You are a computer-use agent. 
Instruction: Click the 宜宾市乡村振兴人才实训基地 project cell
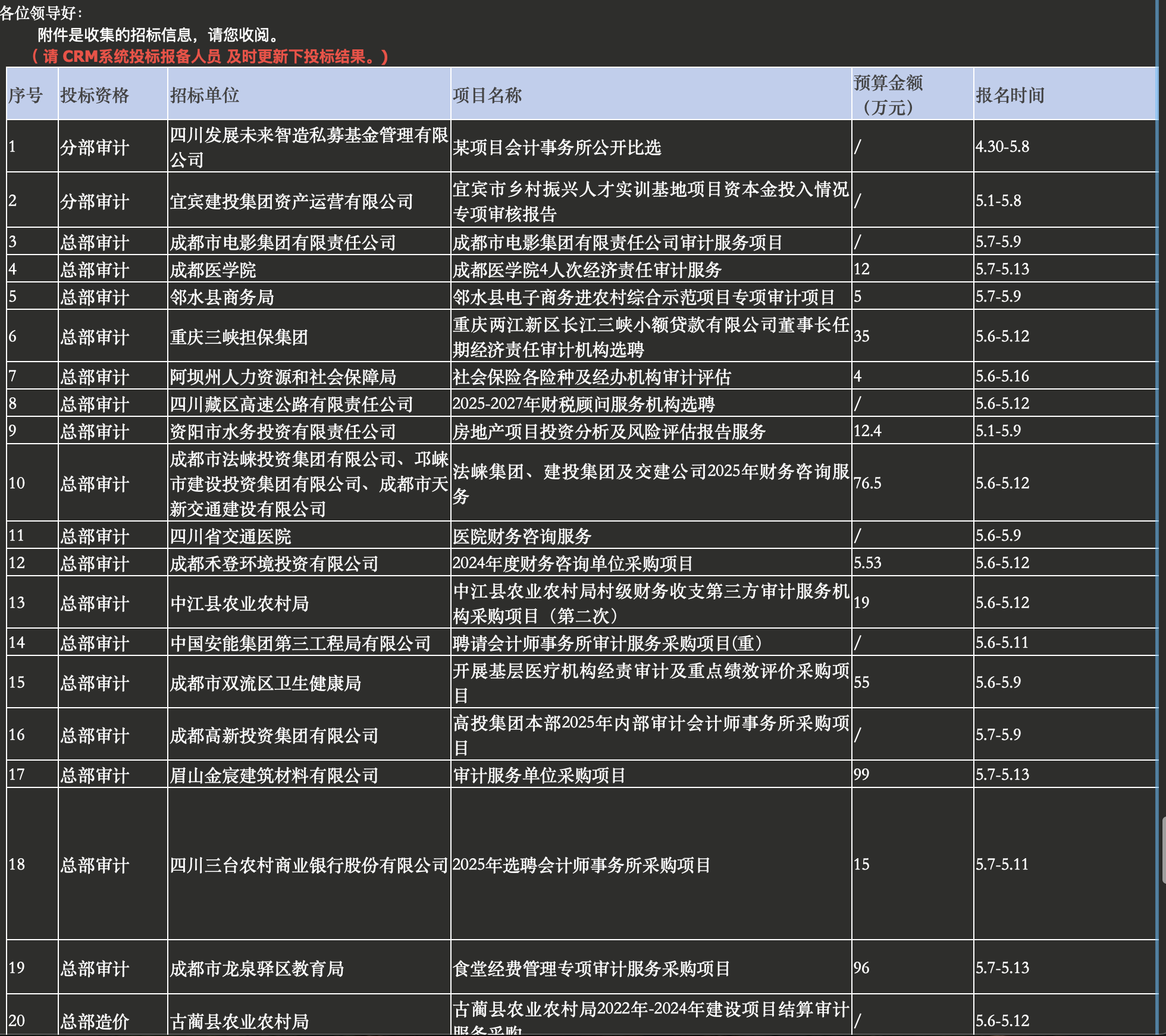click(651, 200)
